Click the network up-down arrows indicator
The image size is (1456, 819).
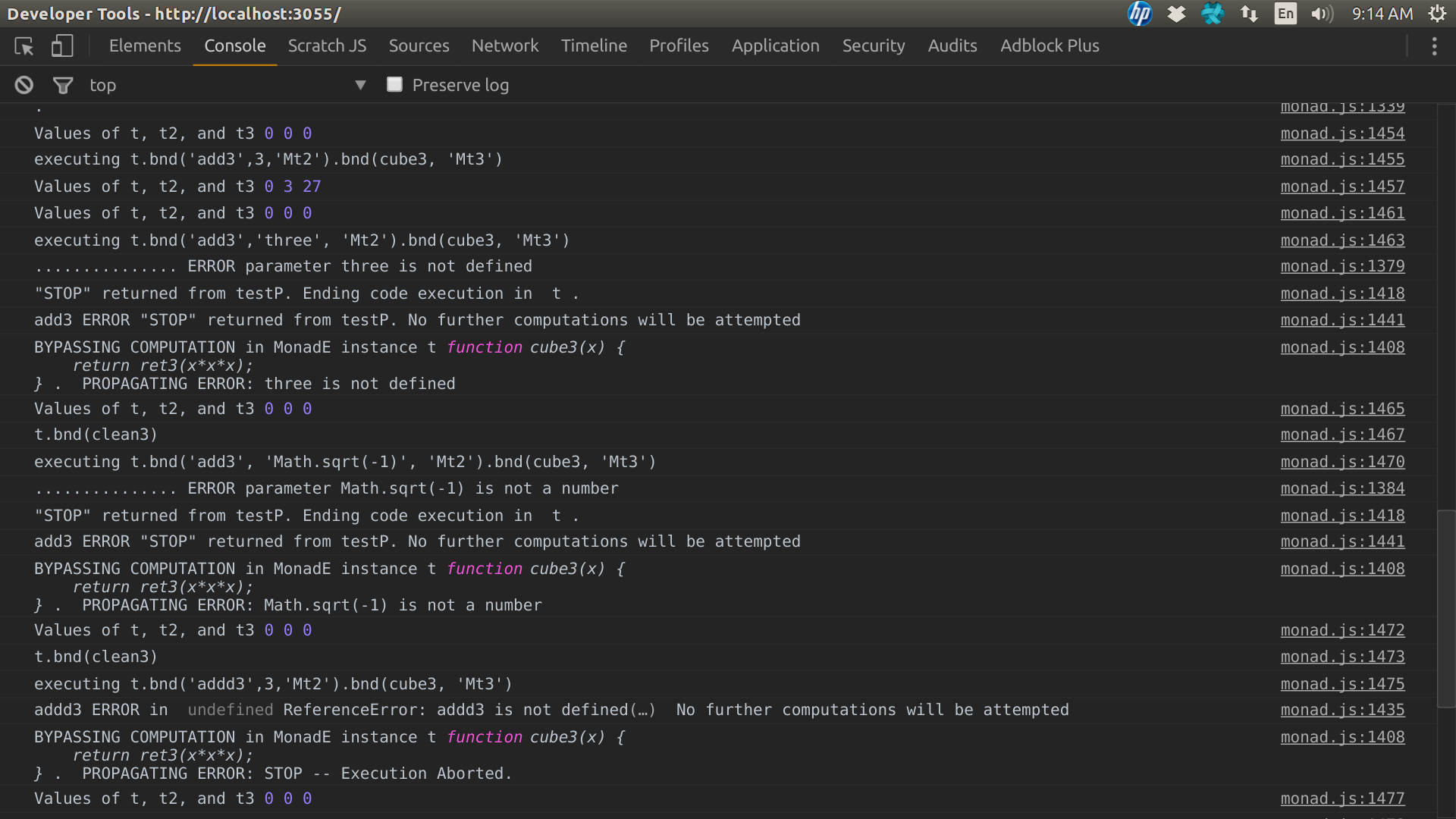point(1249,14)
